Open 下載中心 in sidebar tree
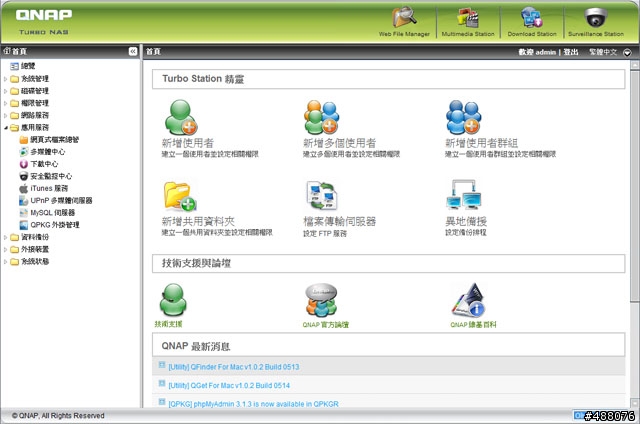The width and height of the screenshot is (640, 424). coord(39,164)
